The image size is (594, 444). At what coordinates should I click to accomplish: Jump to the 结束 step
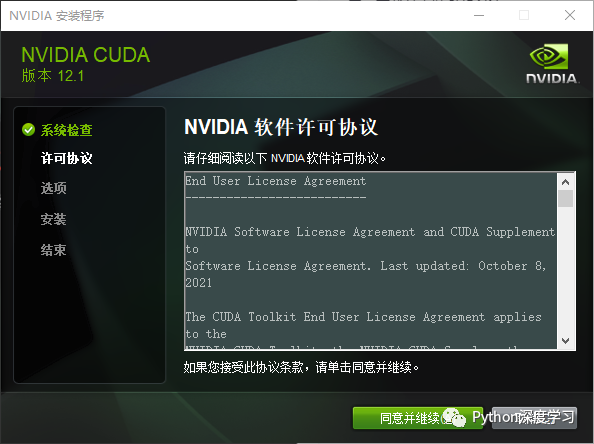53,250
